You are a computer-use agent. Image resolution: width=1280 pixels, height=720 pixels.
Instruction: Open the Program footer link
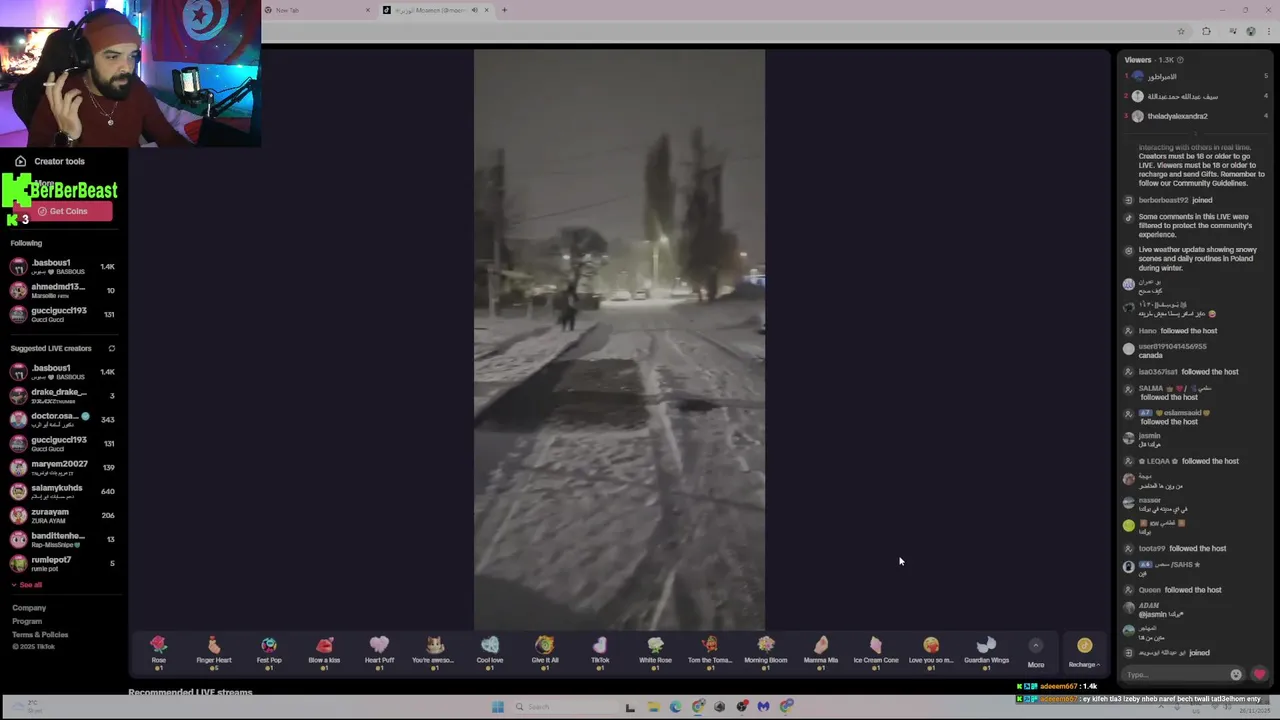tap(27, 621)
